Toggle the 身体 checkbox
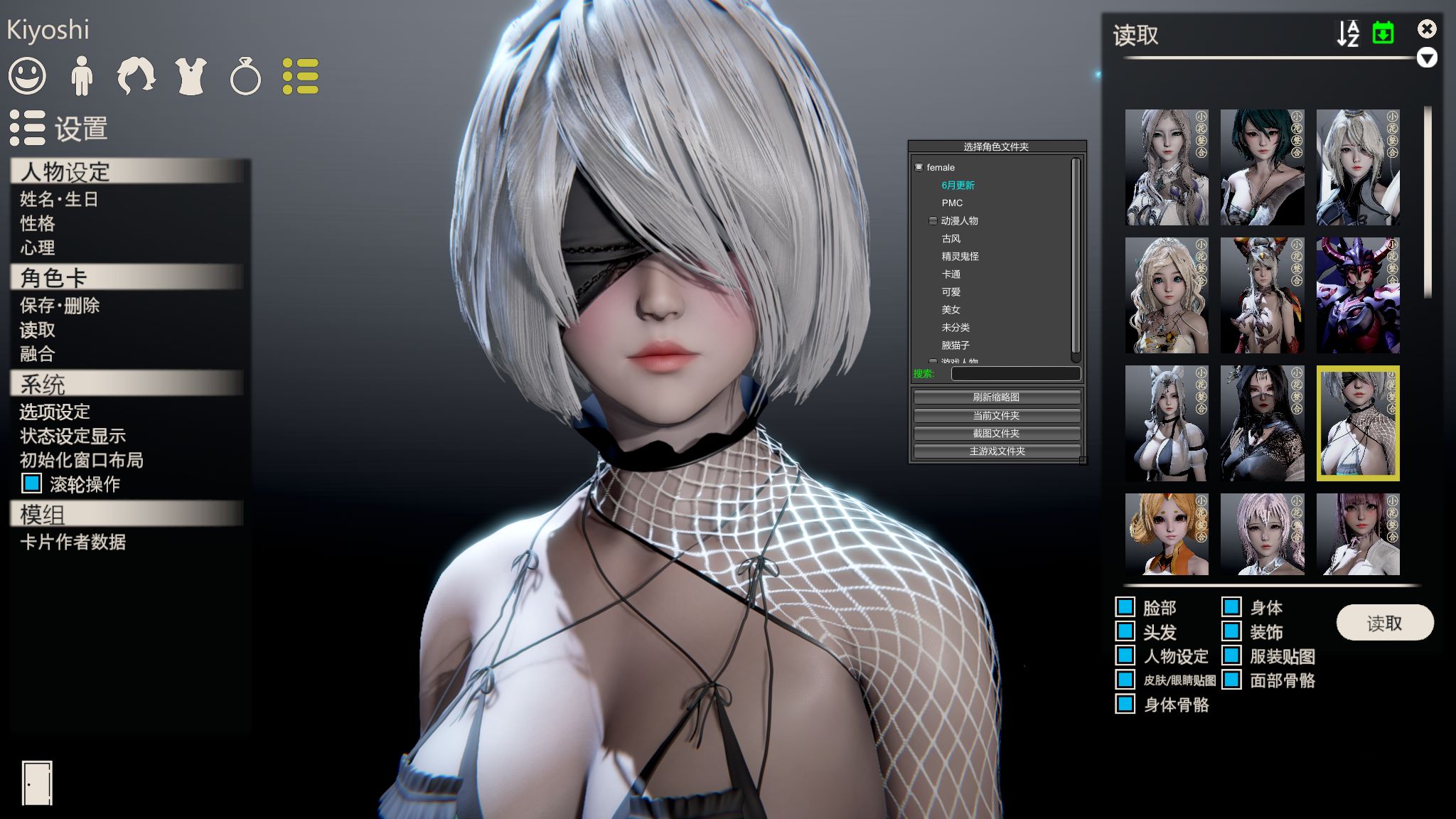This screenshot has height=819, width=1456. tap(1231, 607)
